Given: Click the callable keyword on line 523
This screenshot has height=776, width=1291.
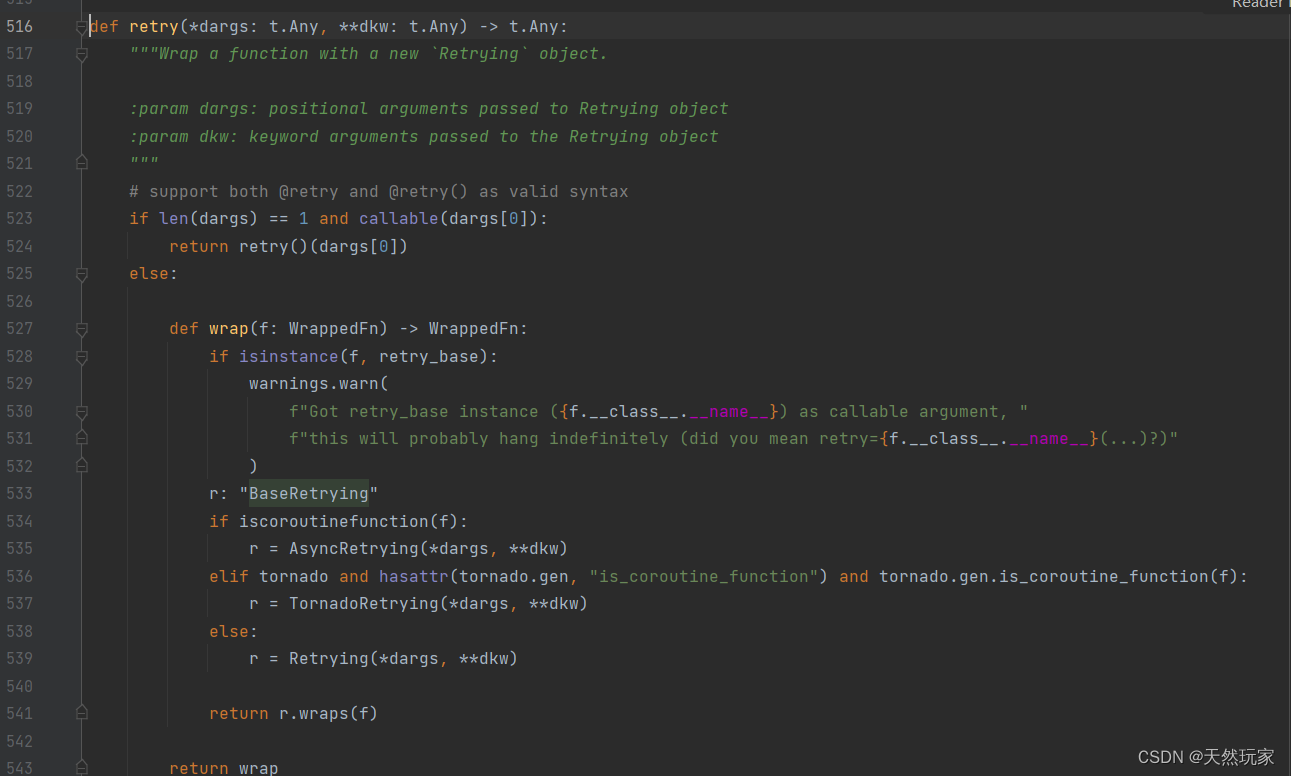Looking at the screenshot, I should 399,219.
